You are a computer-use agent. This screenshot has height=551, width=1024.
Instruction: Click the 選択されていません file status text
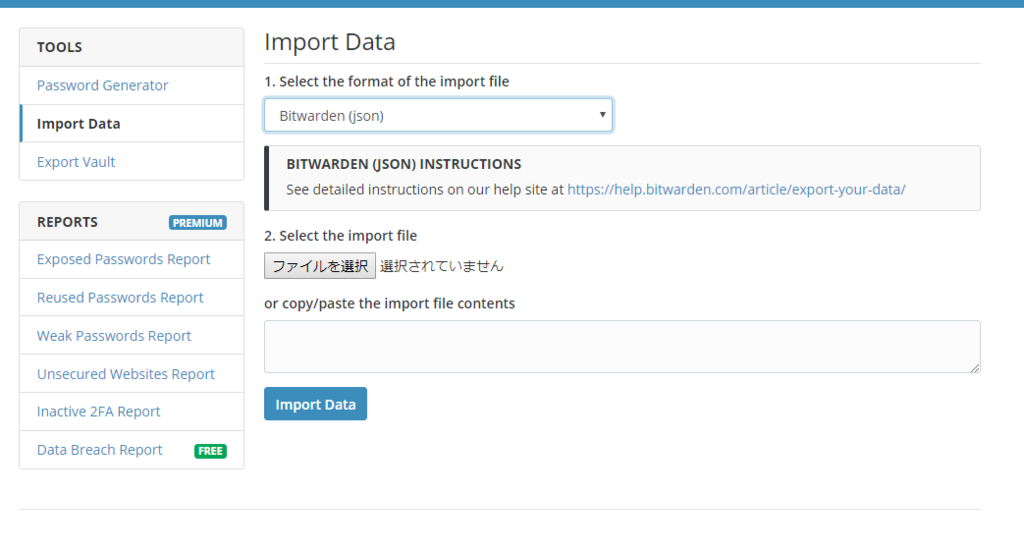coord(441,266)
